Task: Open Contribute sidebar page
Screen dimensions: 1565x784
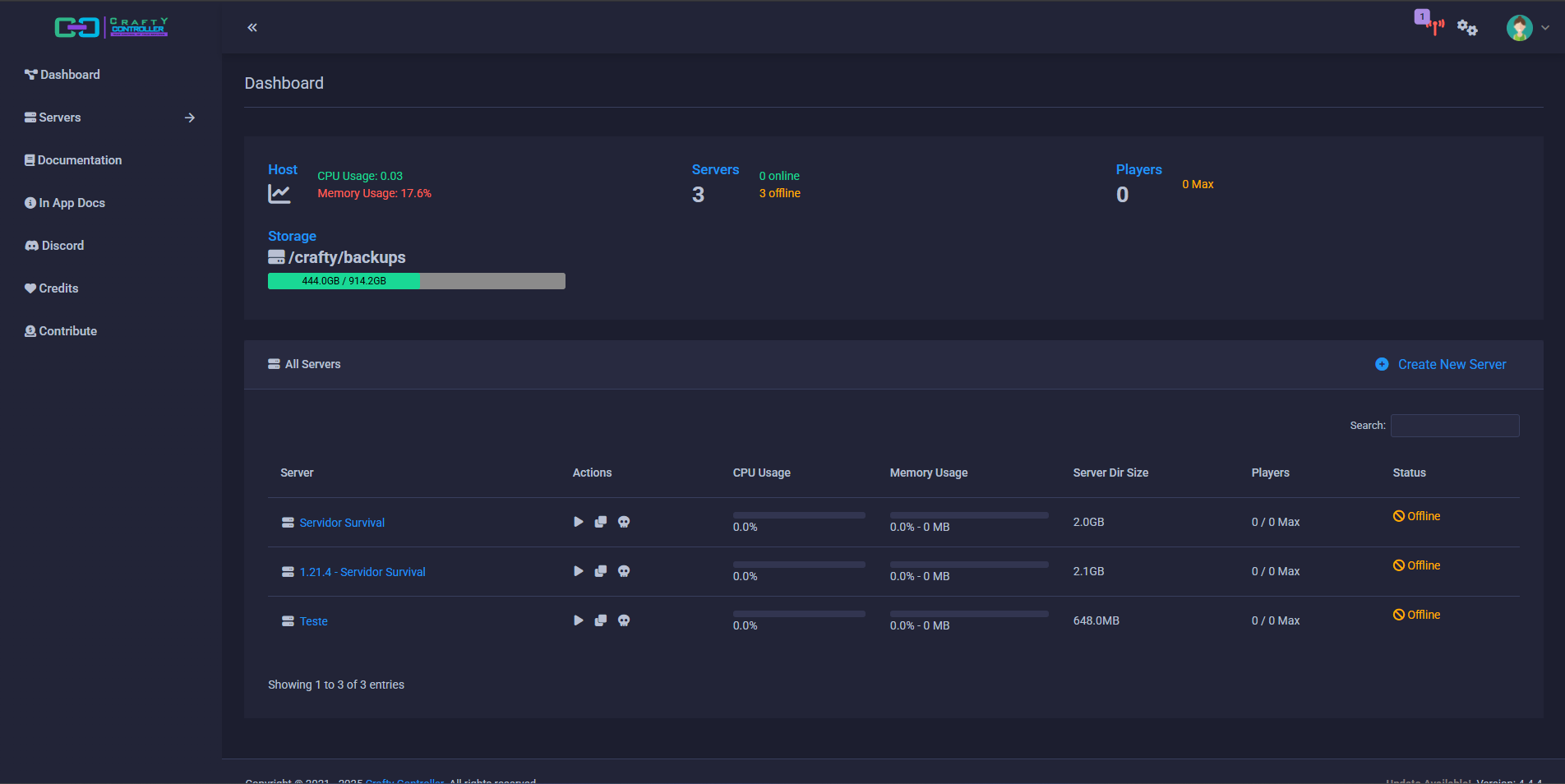Action: [61, 331]
